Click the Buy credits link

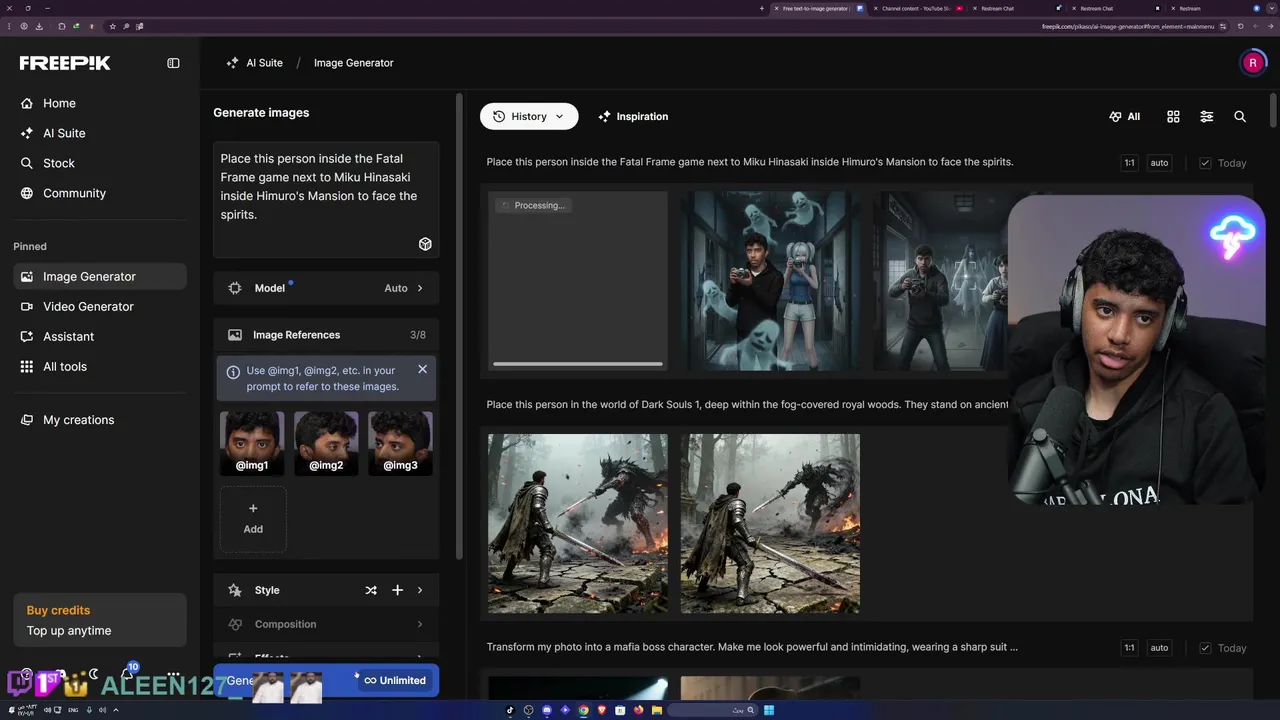pyautogui.click(x=58, y=610)
